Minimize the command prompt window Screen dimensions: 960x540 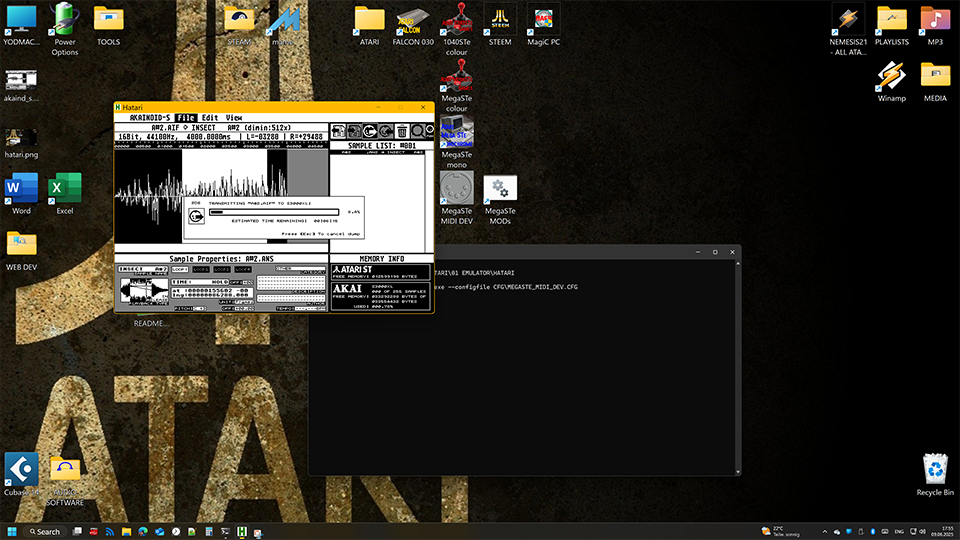click(x=698, y=252)
